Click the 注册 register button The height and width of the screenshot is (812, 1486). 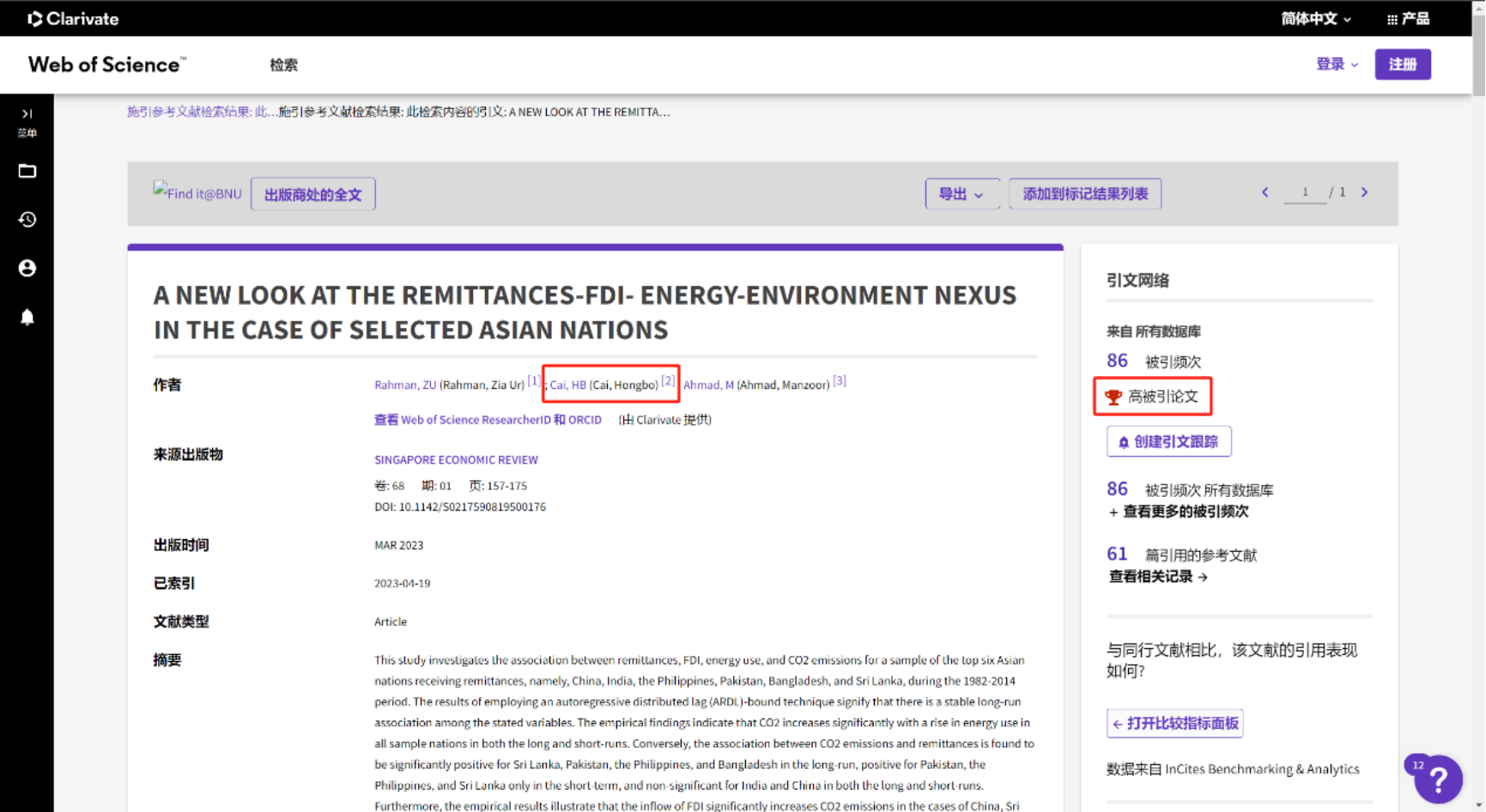[1402, 64]
